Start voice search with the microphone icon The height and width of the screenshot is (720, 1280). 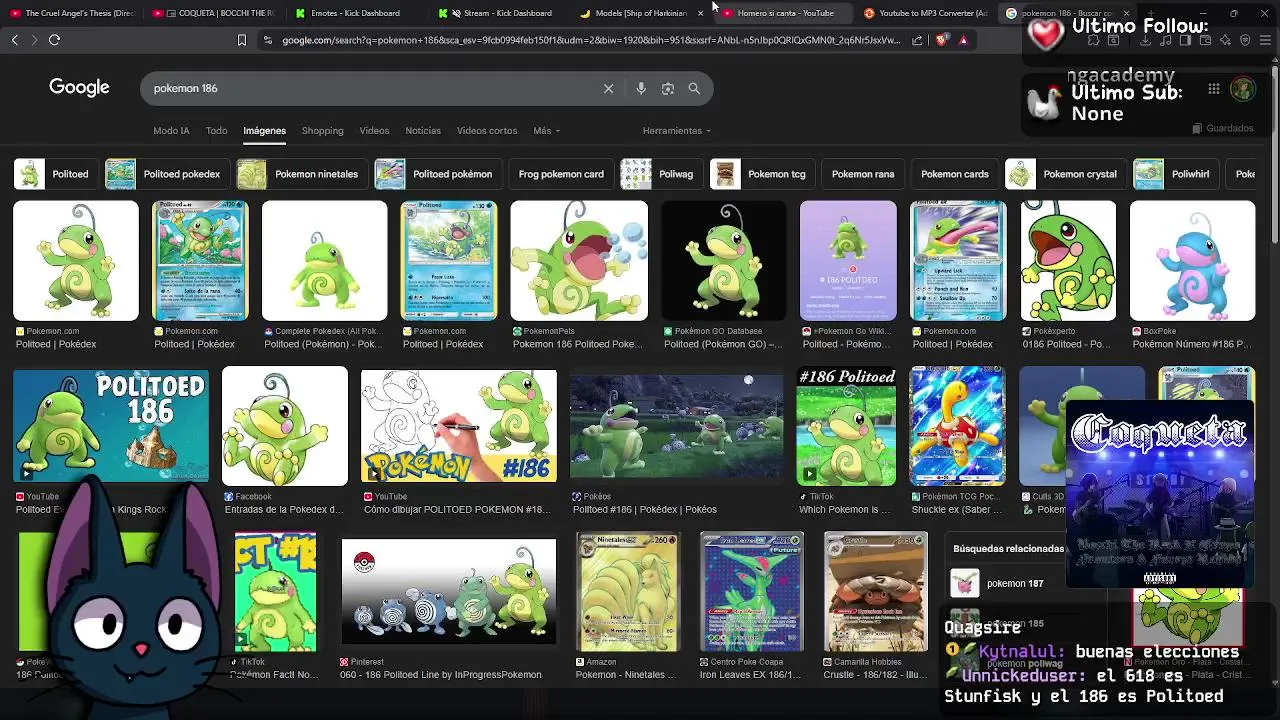click(641, 88)
